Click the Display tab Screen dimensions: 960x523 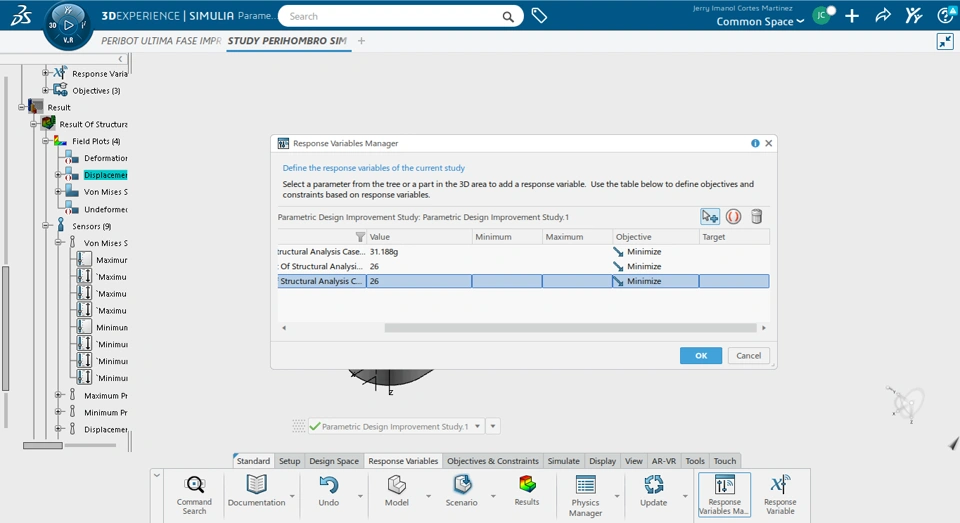pos(602,461)
